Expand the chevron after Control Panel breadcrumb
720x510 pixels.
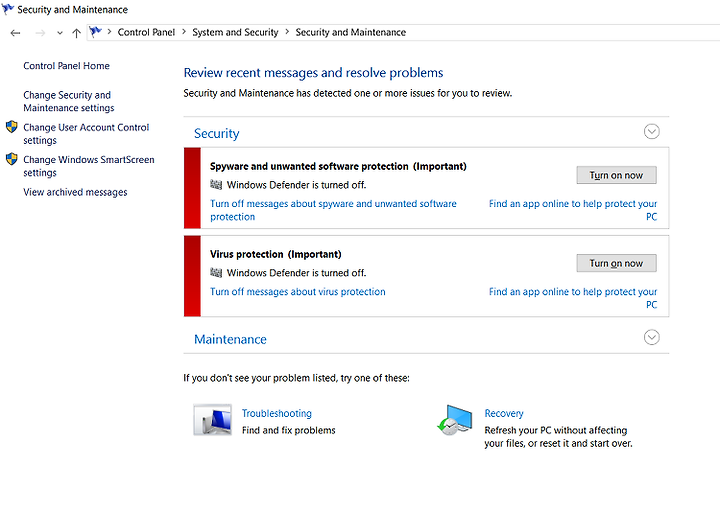point(184,32)
